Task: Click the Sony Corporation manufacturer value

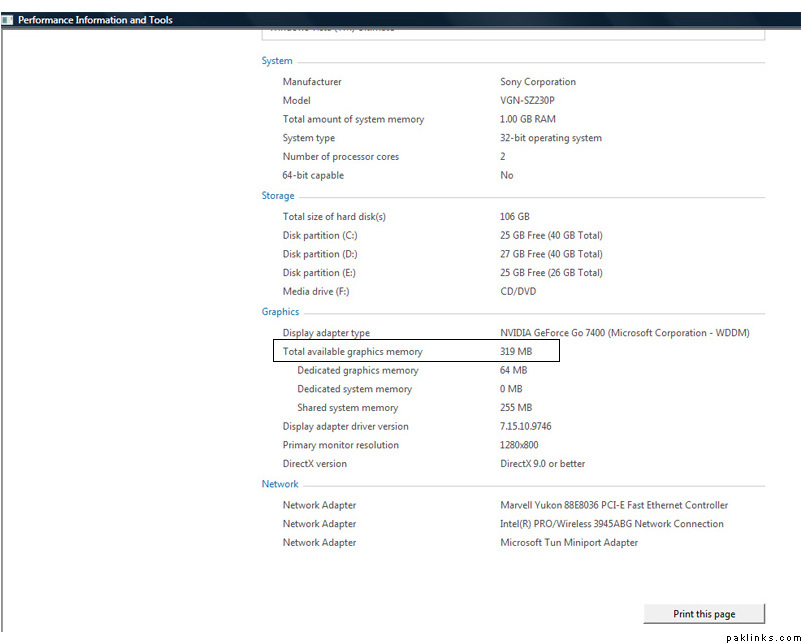Action: tap(538, 82)
